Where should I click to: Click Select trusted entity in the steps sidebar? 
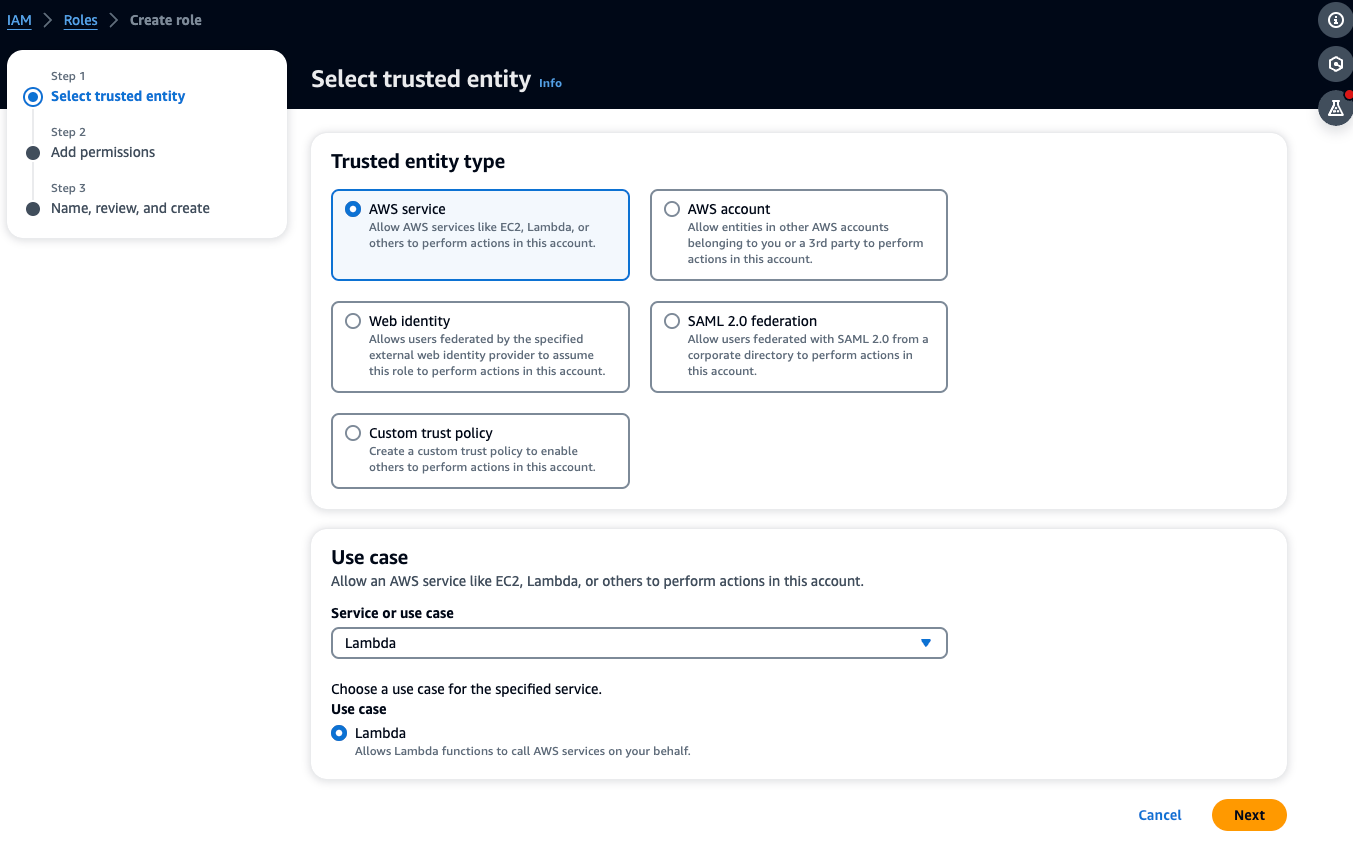click(x=118, y=96)
